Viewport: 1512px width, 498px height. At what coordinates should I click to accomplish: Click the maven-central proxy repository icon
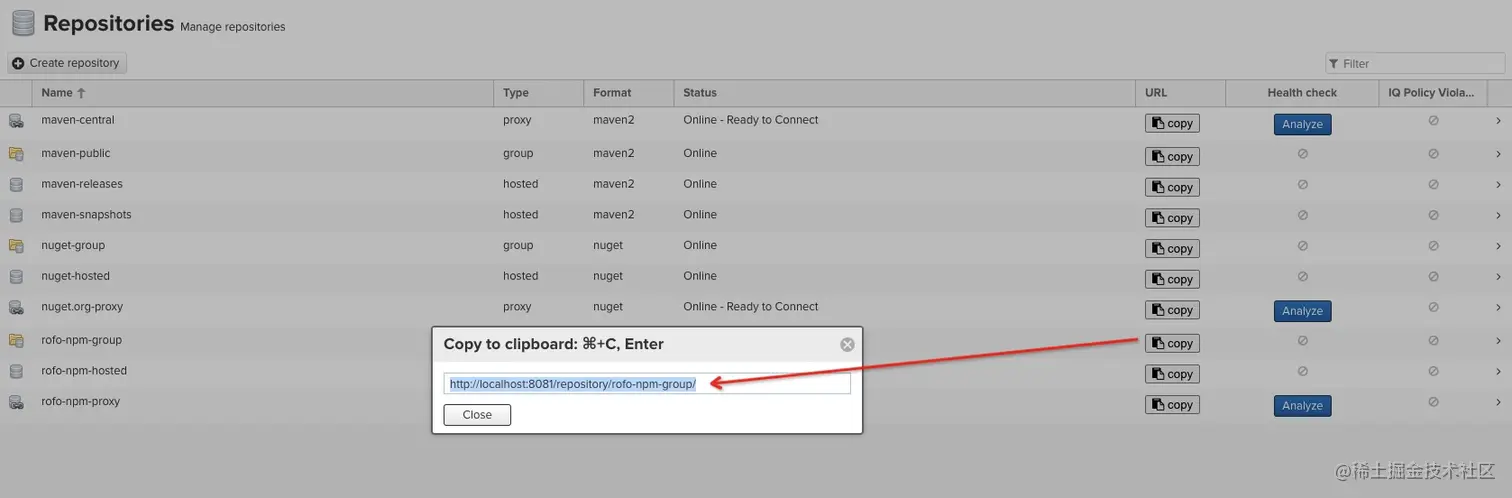[16, 121]
